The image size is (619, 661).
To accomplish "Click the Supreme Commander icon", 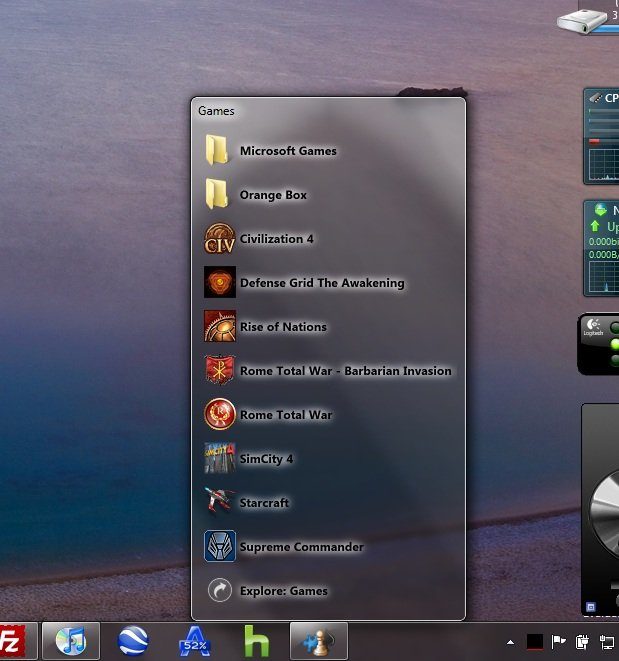I will tap(220, 546).
